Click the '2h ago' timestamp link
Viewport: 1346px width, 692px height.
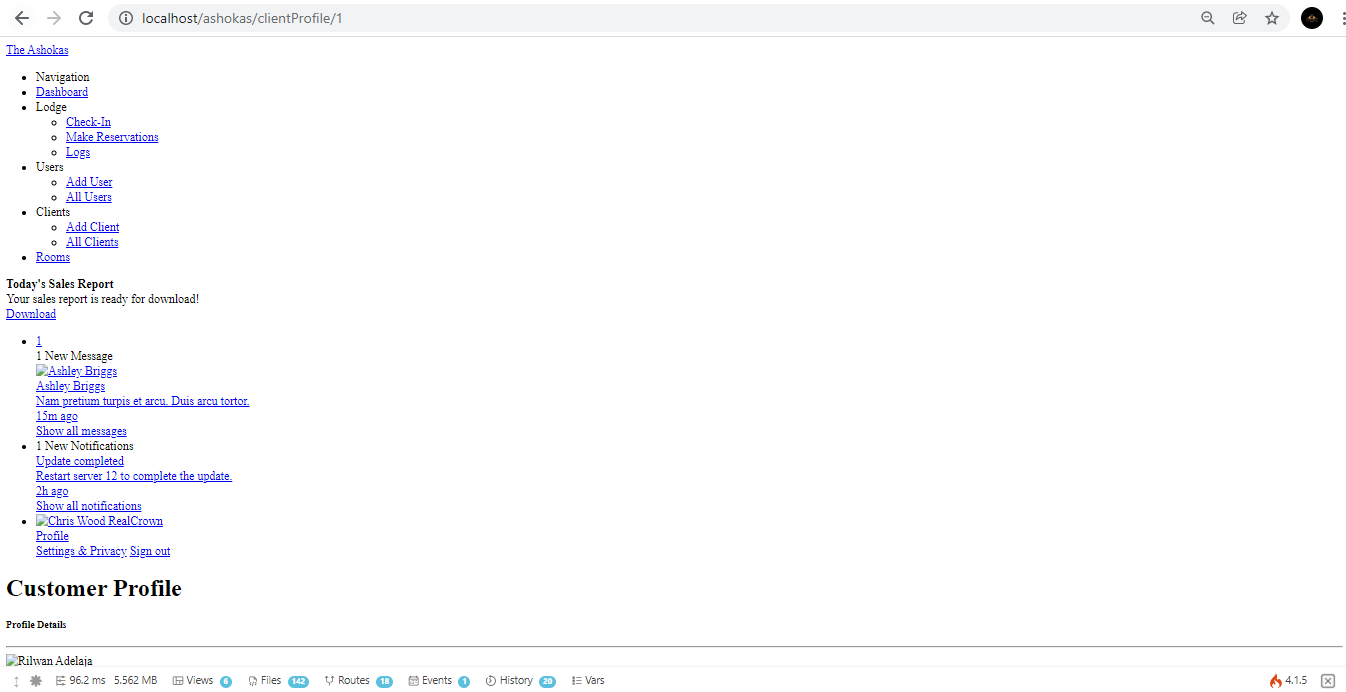click(x=52, y=491)
